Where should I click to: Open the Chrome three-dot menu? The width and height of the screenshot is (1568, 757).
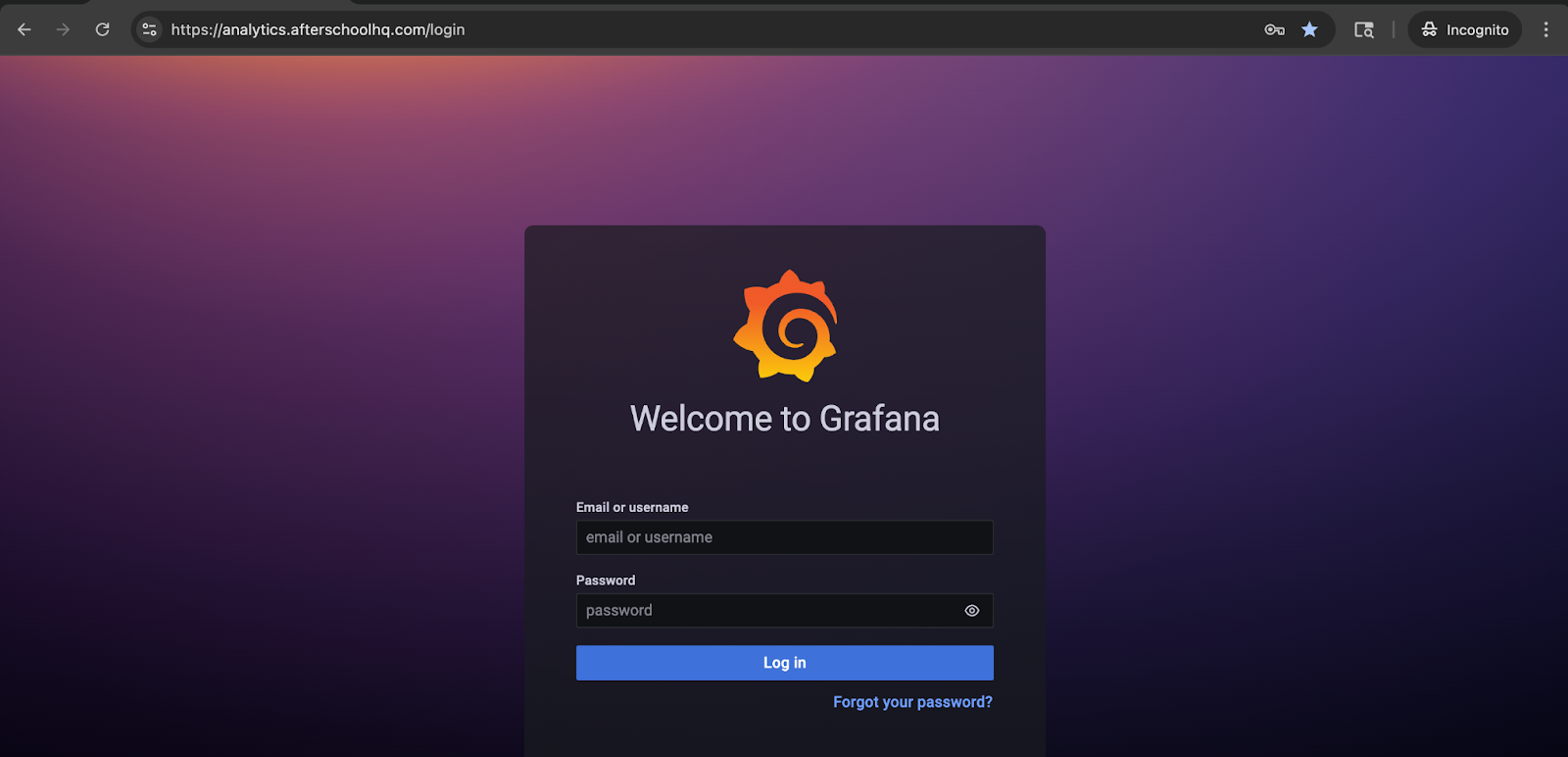coord(1545,29)
